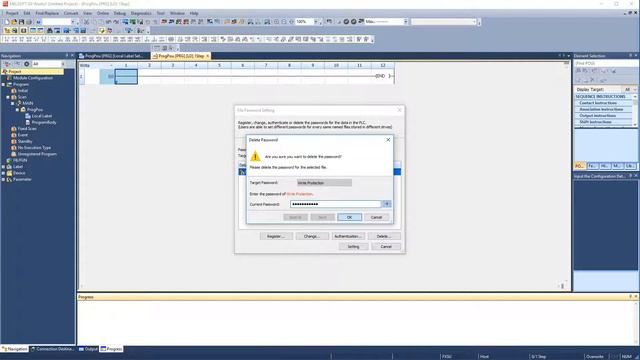
Task: Open the Online menu
Action: click(x=103, y=13)
